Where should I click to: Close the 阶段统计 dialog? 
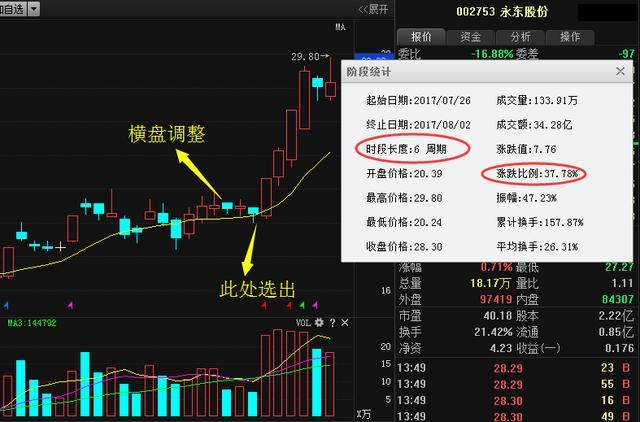(620, 71)
